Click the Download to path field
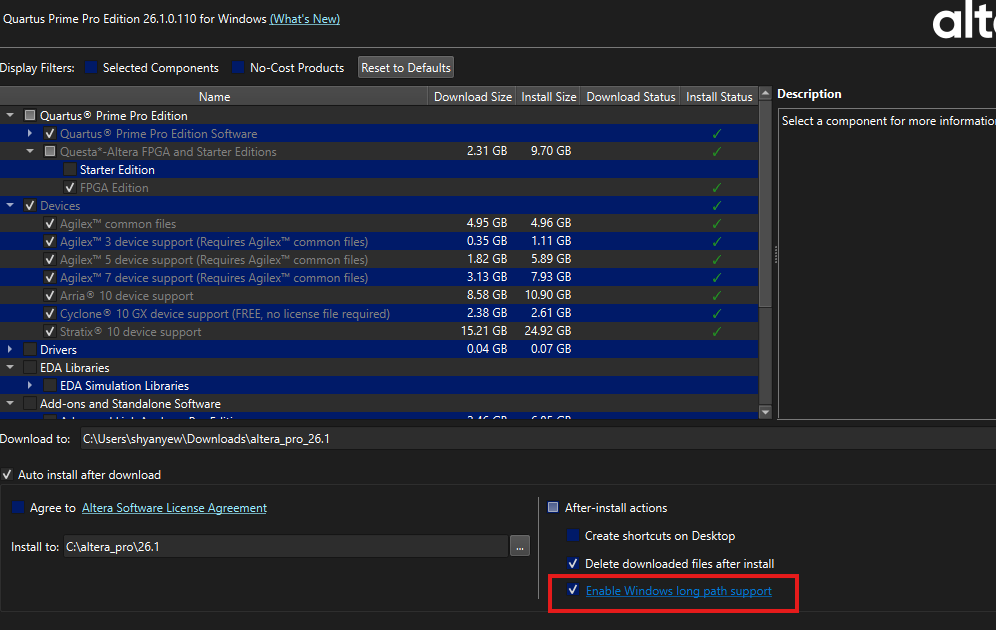The height and width of the screenshot is (630, 996). coord(538,439)
